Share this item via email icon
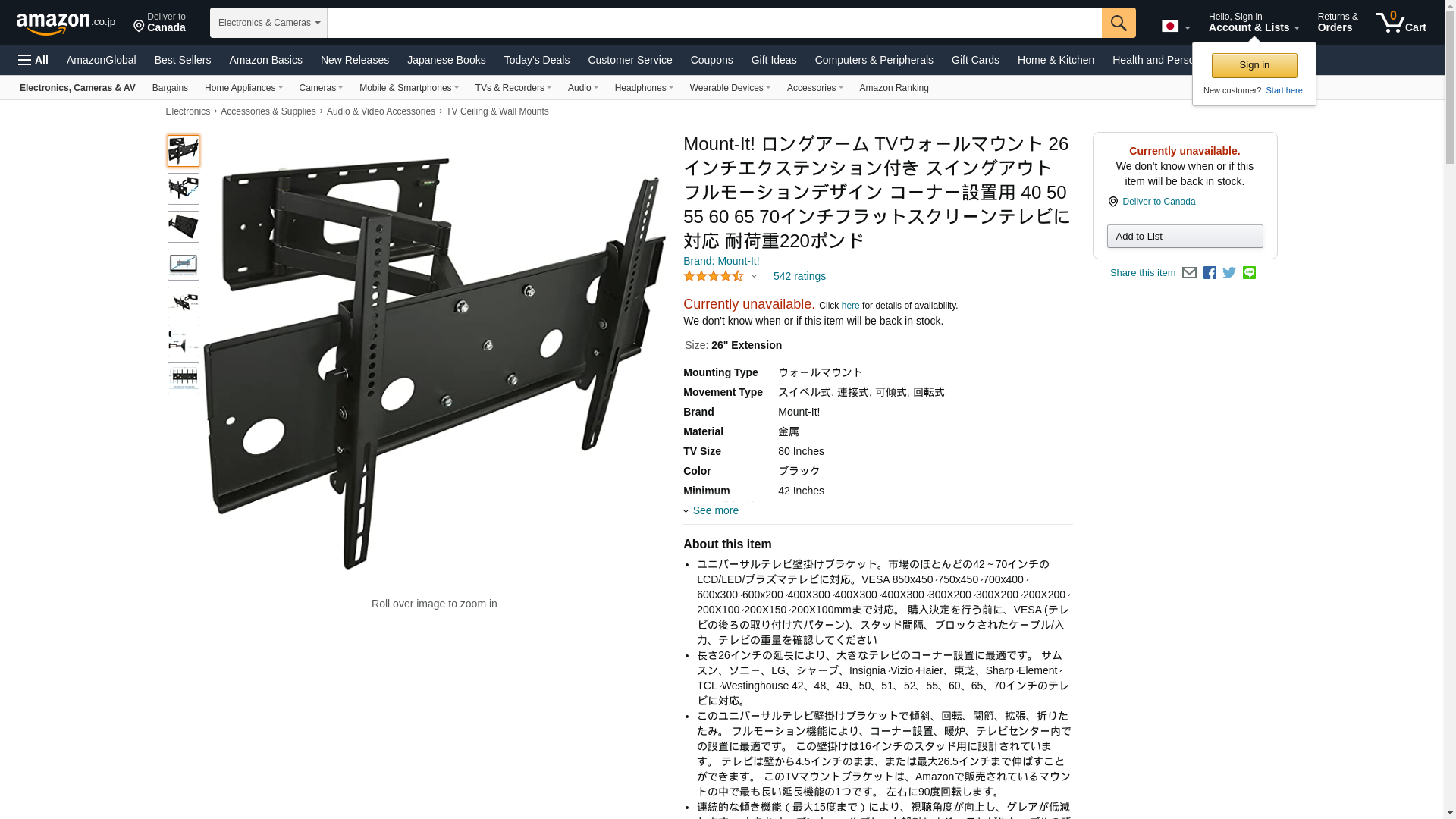The width and height of the screenshot is (1456, 819). [x=1189, y=273]
